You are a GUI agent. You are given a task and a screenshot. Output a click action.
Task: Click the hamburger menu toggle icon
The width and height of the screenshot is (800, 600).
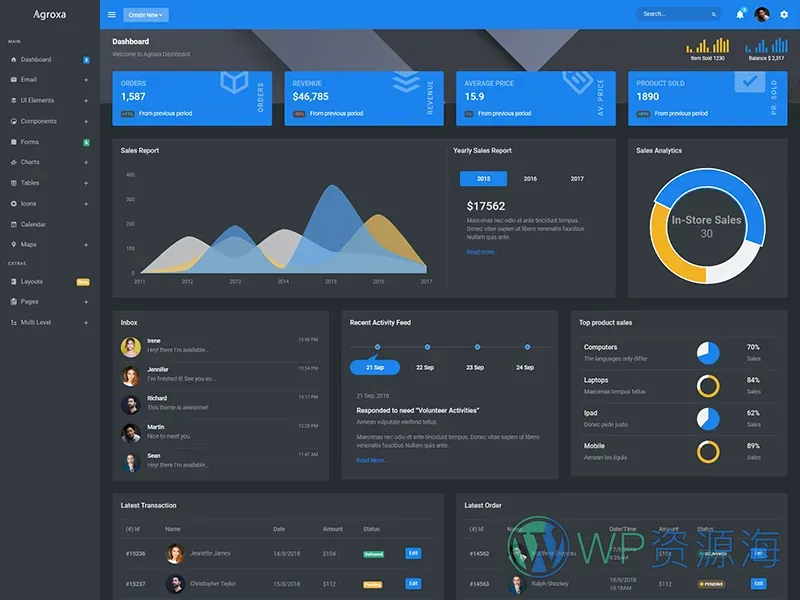click(112, 15)
